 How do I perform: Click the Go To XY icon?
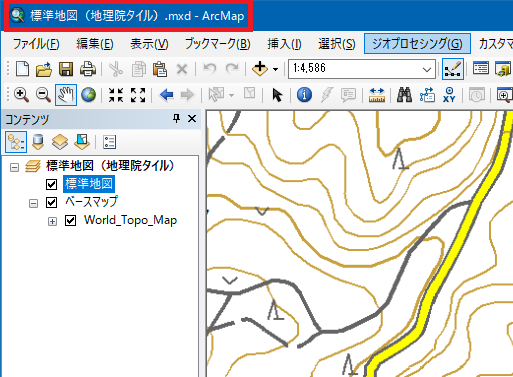(x=449, y=95)
